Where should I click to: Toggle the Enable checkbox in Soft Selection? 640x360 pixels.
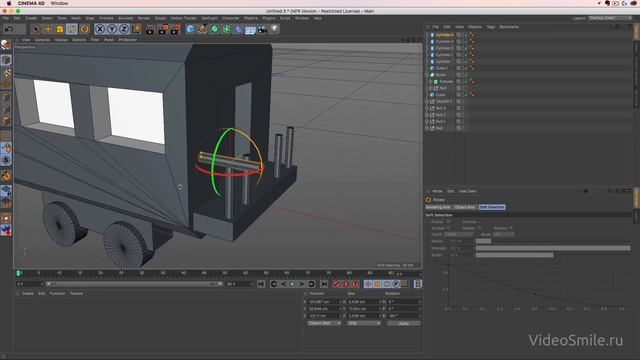(448, 222)
